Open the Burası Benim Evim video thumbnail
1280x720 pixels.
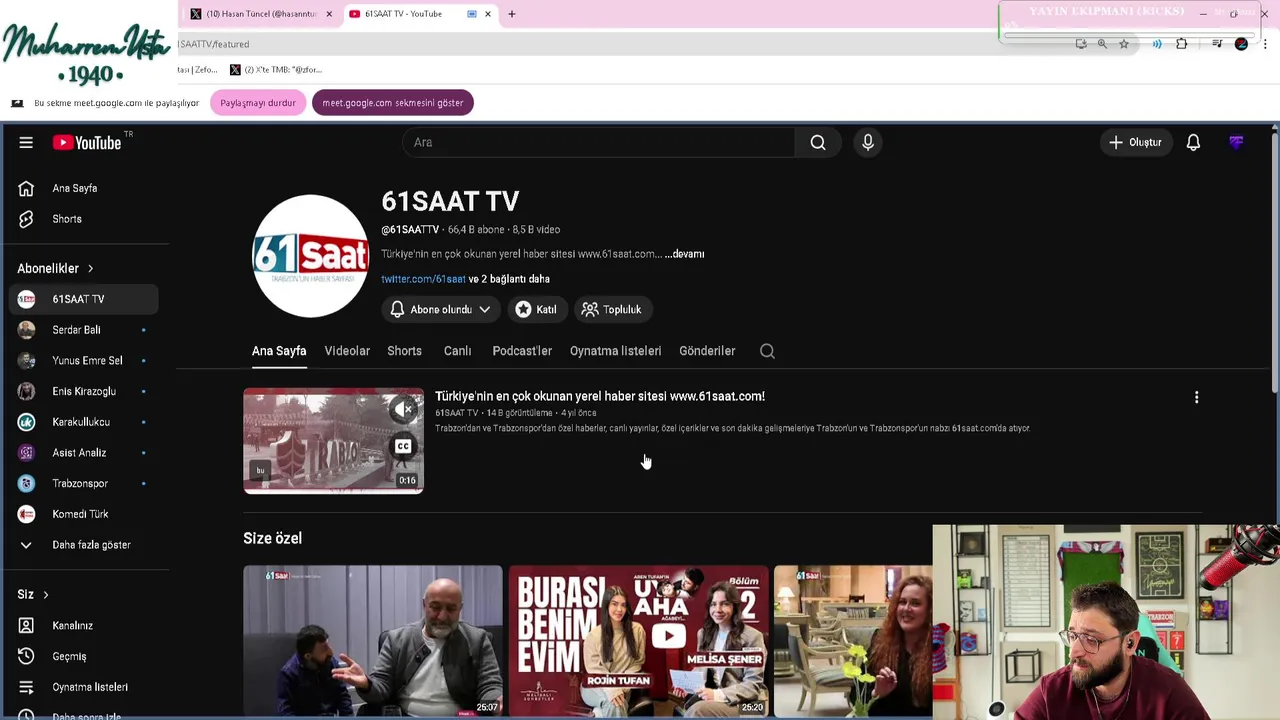pyautogui.click(x=638, y=641)
